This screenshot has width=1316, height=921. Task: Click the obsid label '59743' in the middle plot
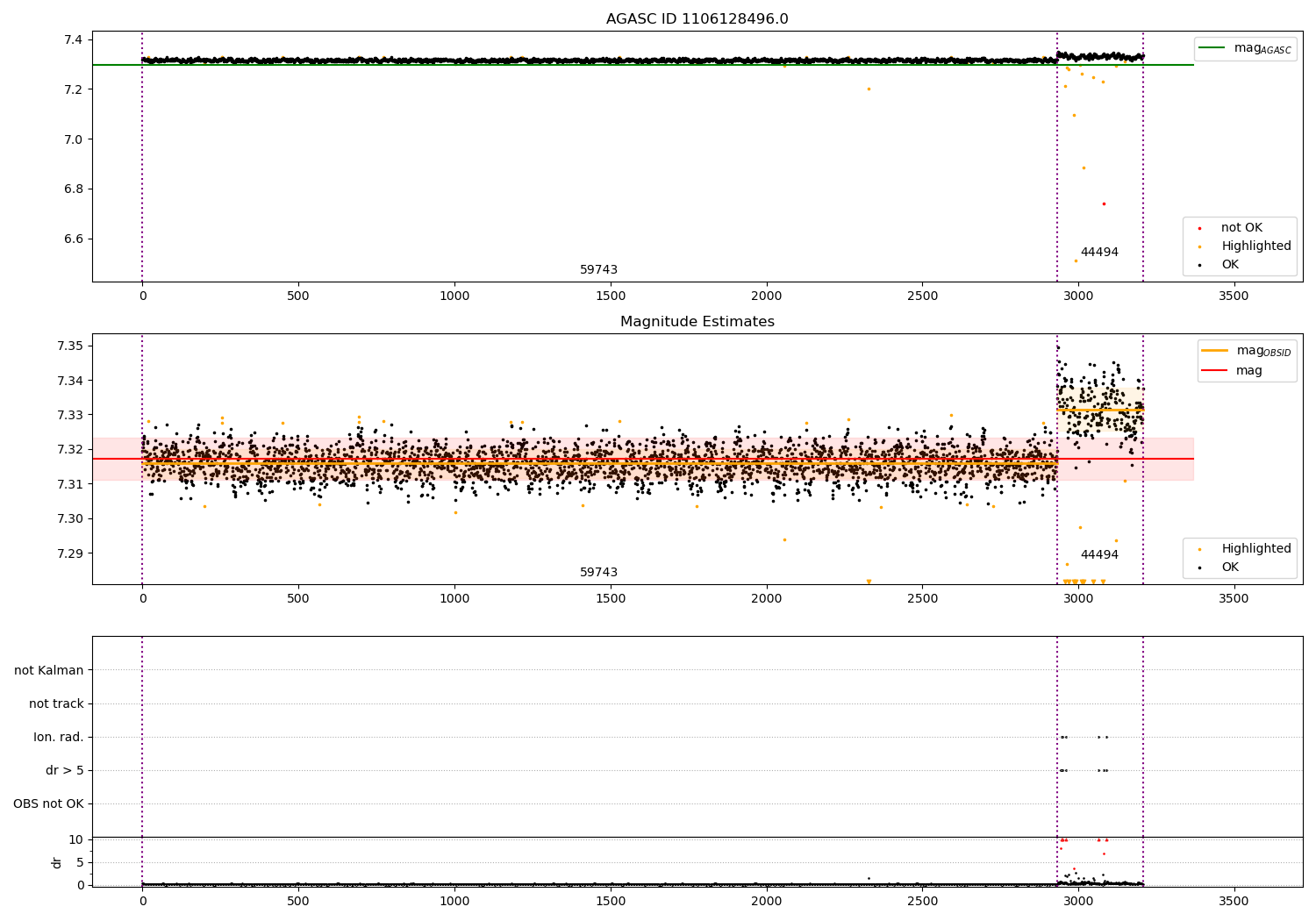(x=598, y=573)
